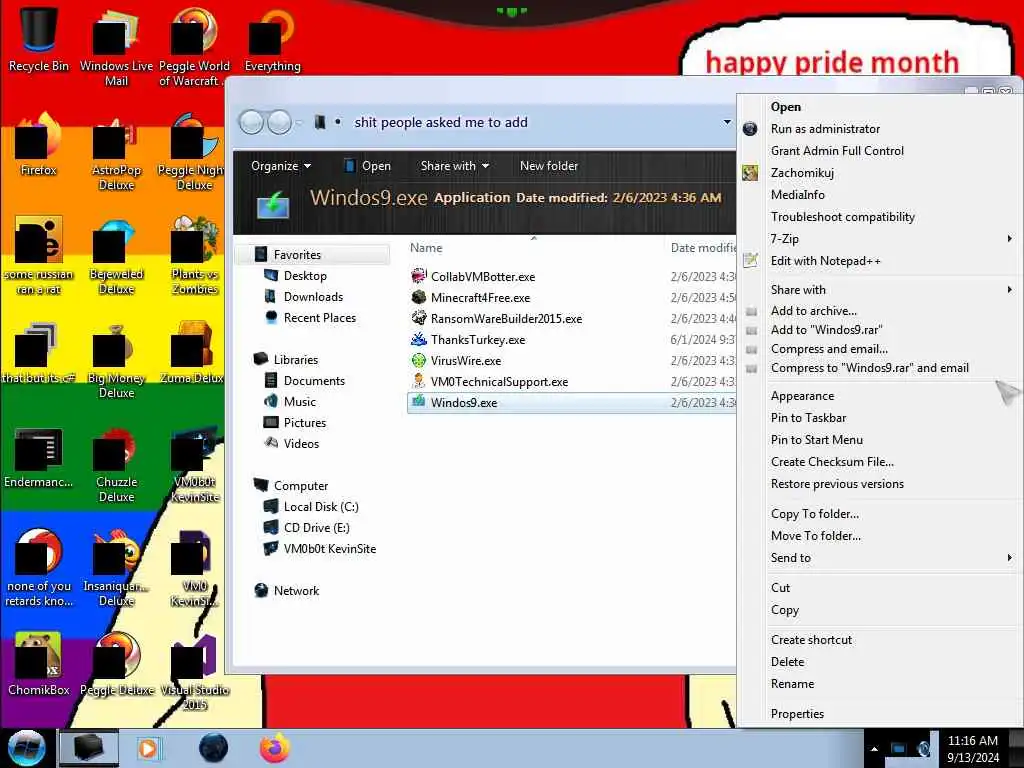Open the ChomikBox desktop icon
Screen dimensions: 1024x768
pyautogui.click(x=39, y=664)
